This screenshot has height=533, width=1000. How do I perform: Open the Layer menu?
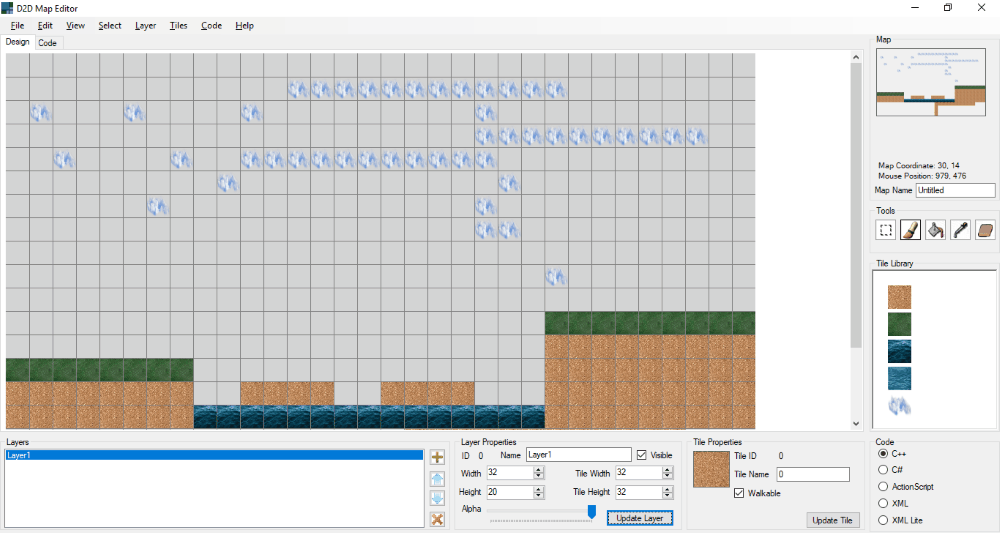click(x=145, y=26)
